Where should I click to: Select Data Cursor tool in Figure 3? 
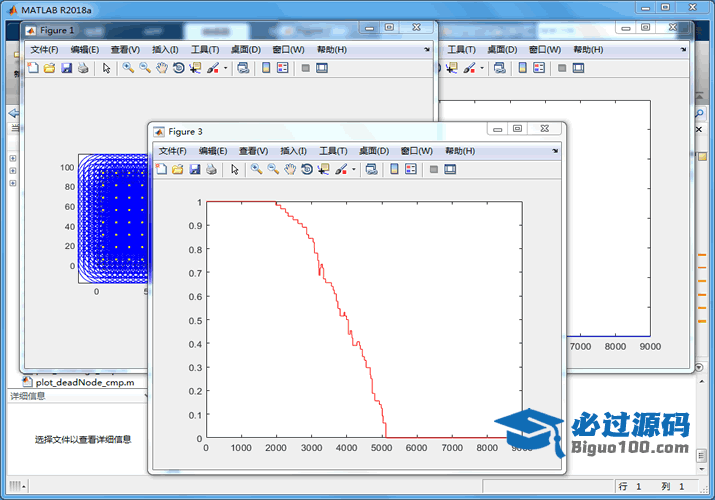tap(323, 170)
